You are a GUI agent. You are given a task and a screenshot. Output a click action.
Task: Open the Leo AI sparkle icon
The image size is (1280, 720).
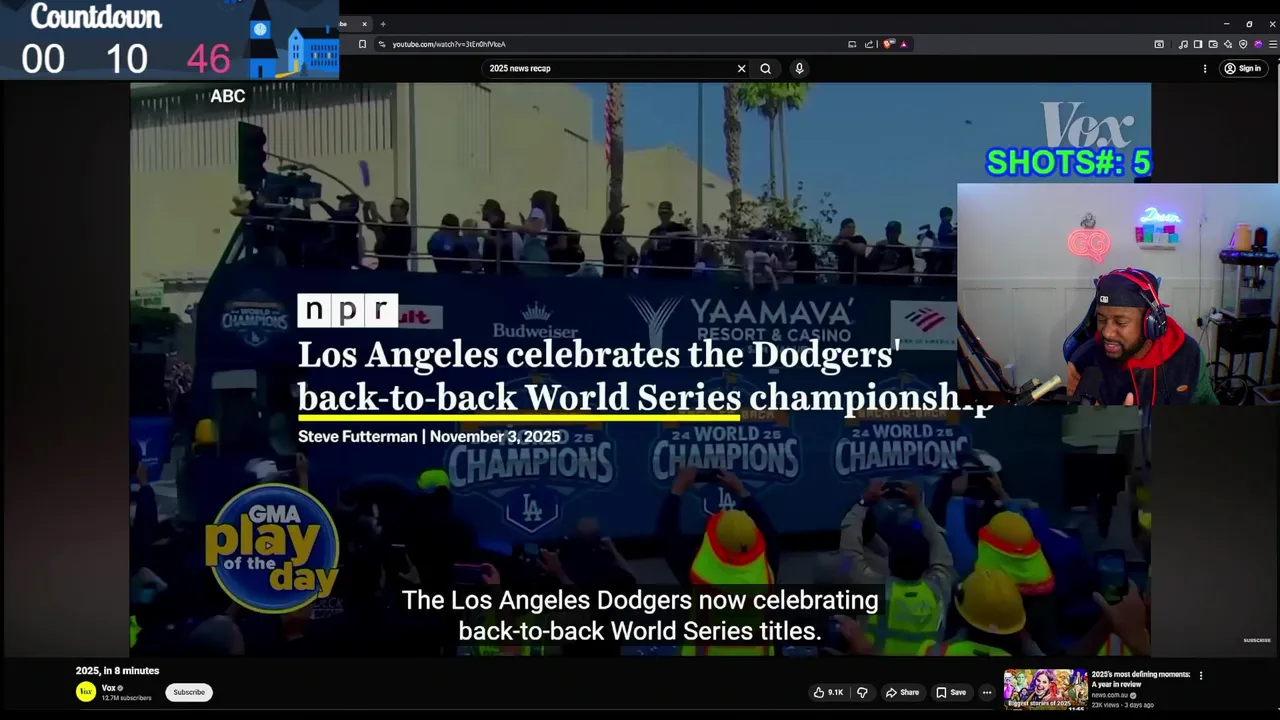[x=1228, y=44]
